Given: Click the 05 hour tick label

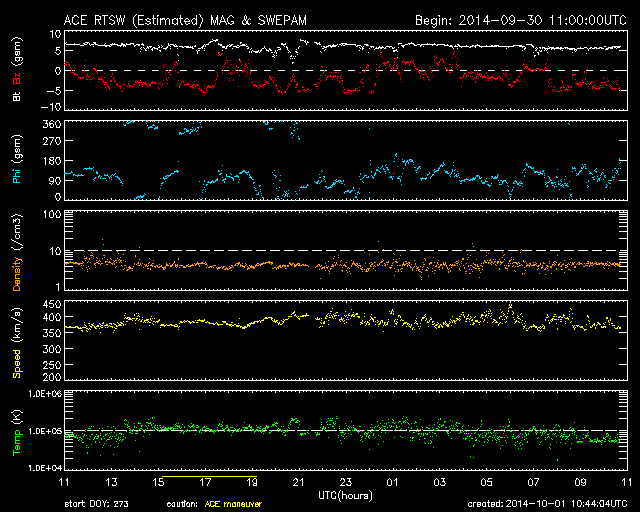Looking at the screenshot, I should (x=487, y=483).
